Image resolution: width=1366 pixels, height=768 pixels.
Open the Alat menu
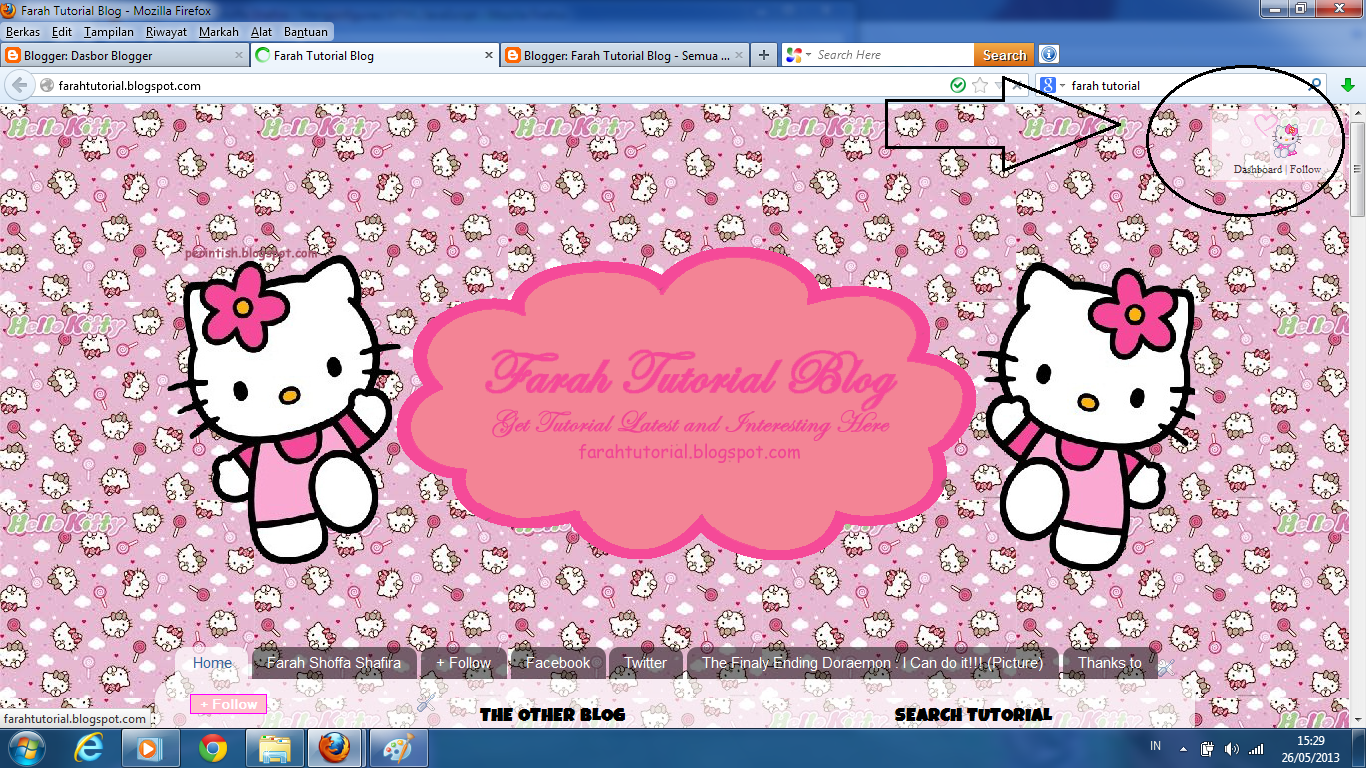(x=262, y=32)
